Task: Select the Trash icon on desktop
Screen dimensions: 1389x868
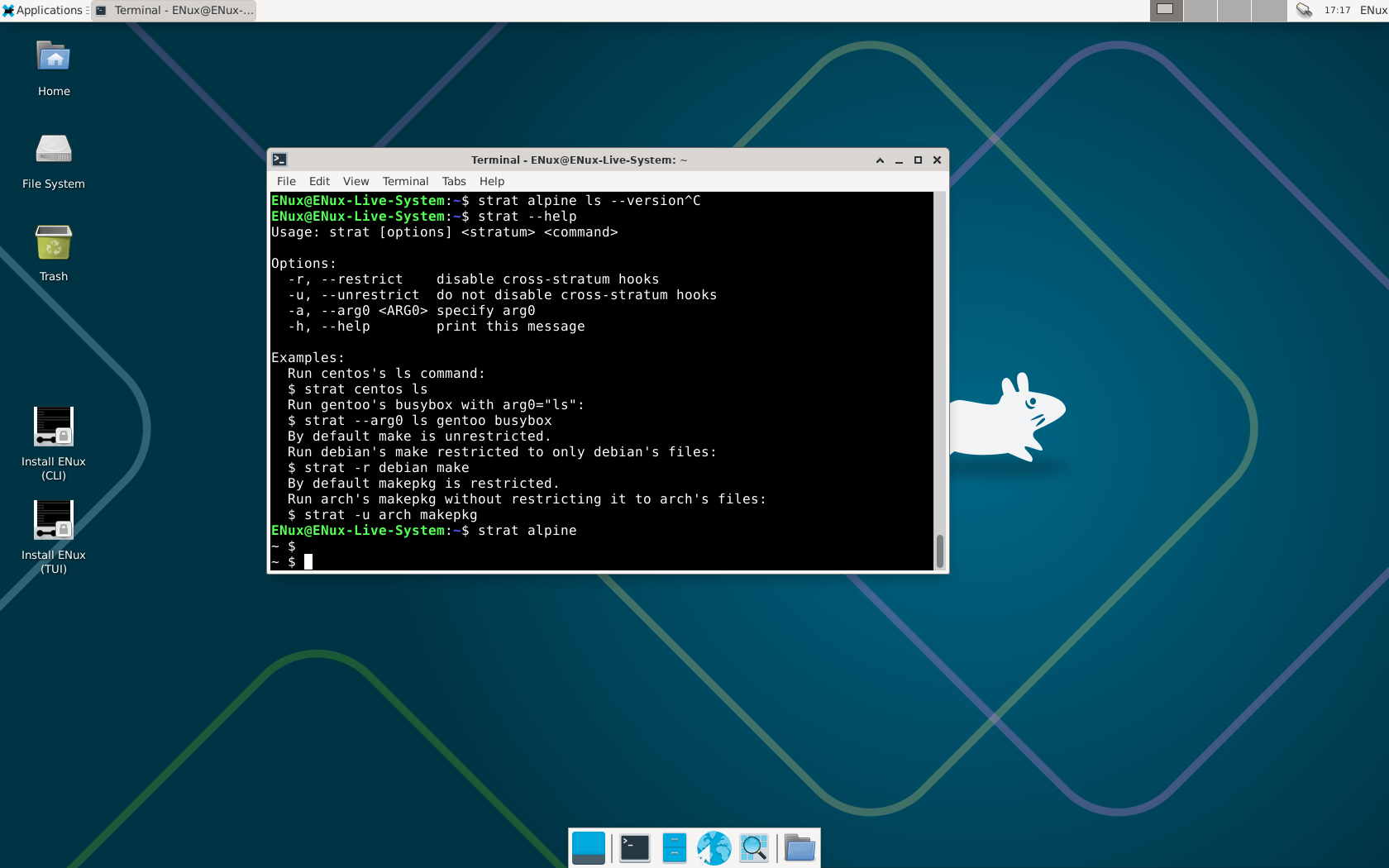Action: 54,242
